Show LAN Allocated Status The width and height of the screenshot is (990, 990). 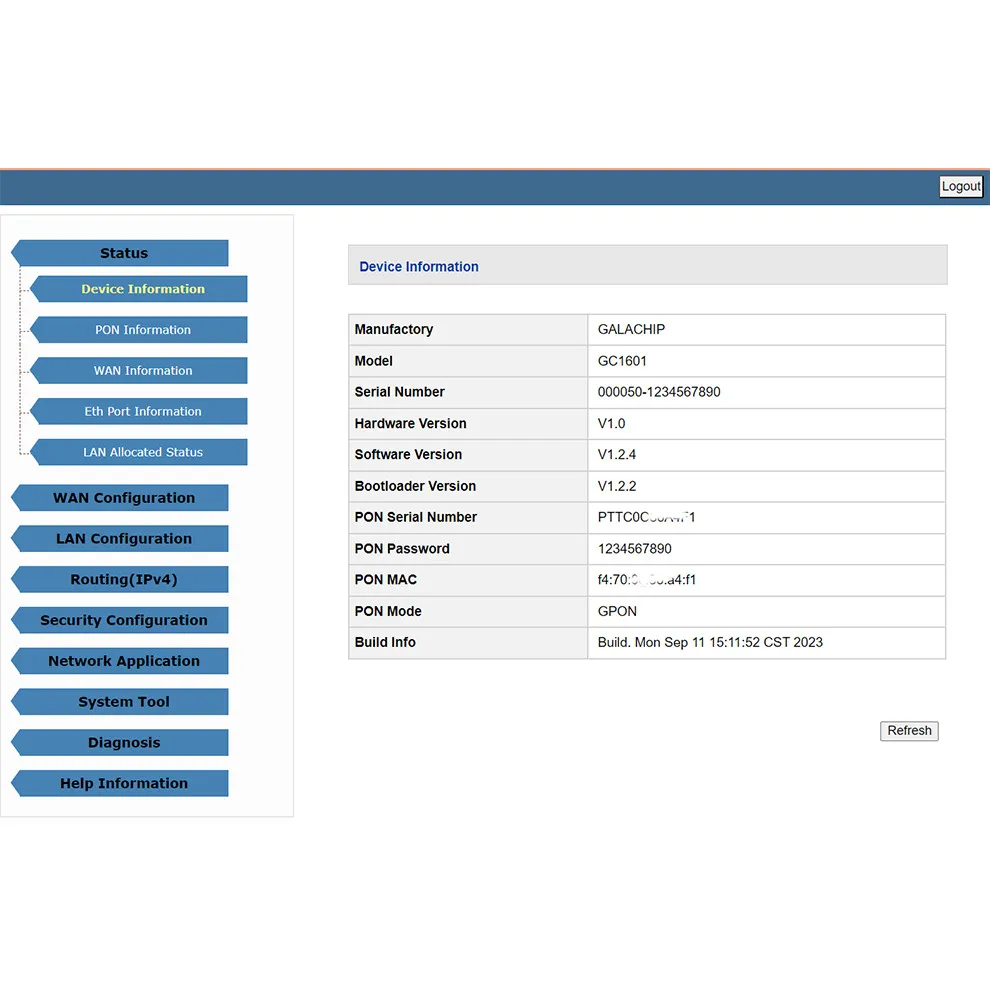pos(142,452)
